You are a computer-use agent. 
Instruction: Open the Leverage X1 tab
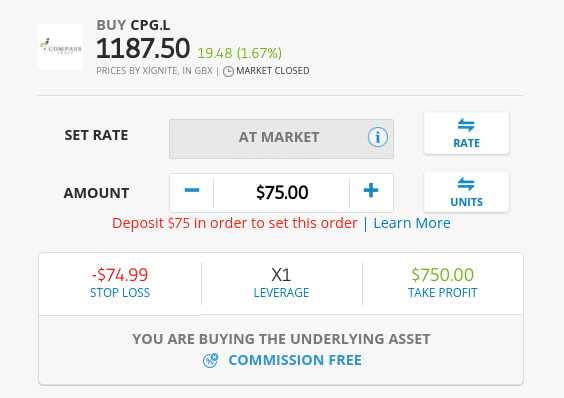[x=281, y=284]
